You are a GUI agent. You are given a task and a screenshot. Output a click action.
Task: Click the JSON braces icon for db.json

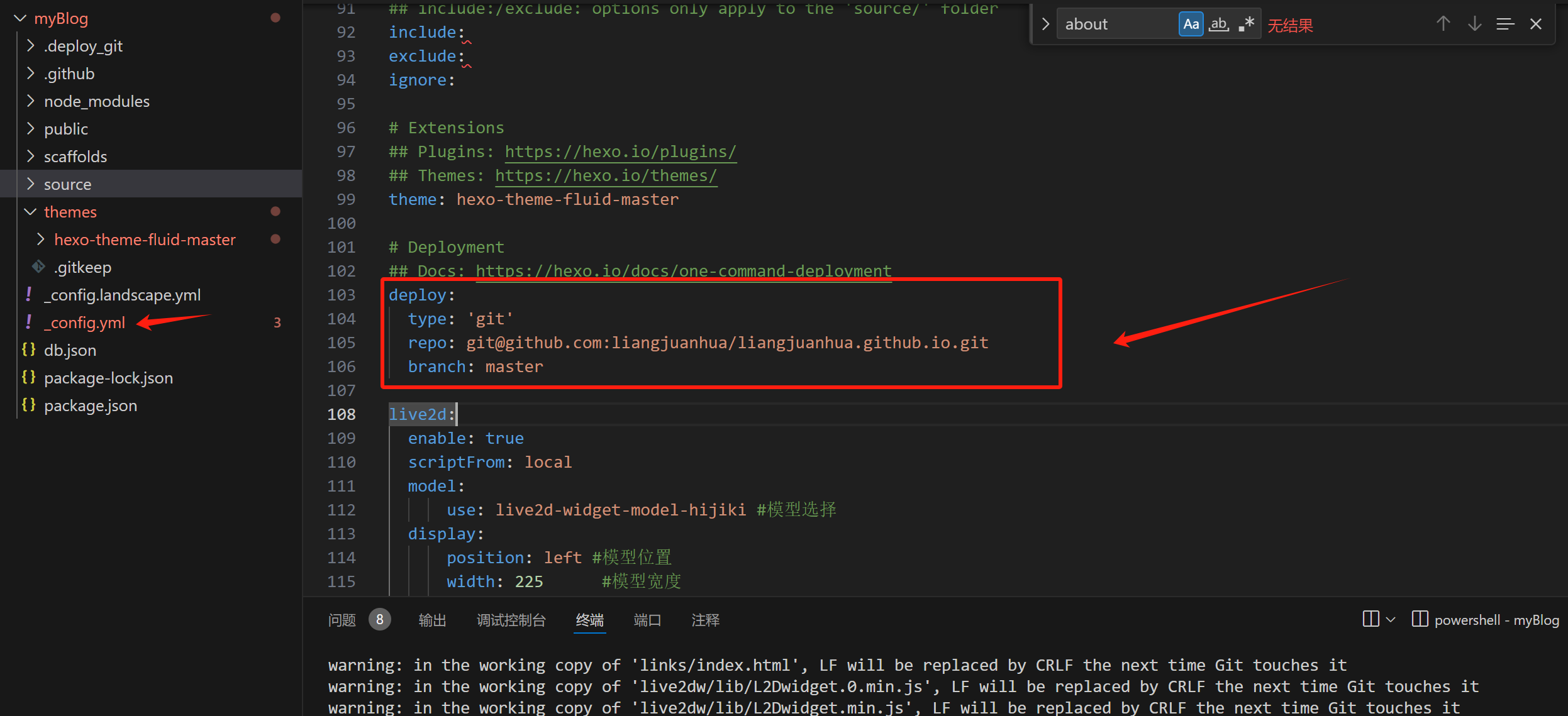pyautogui.click(x=28, y=350)
